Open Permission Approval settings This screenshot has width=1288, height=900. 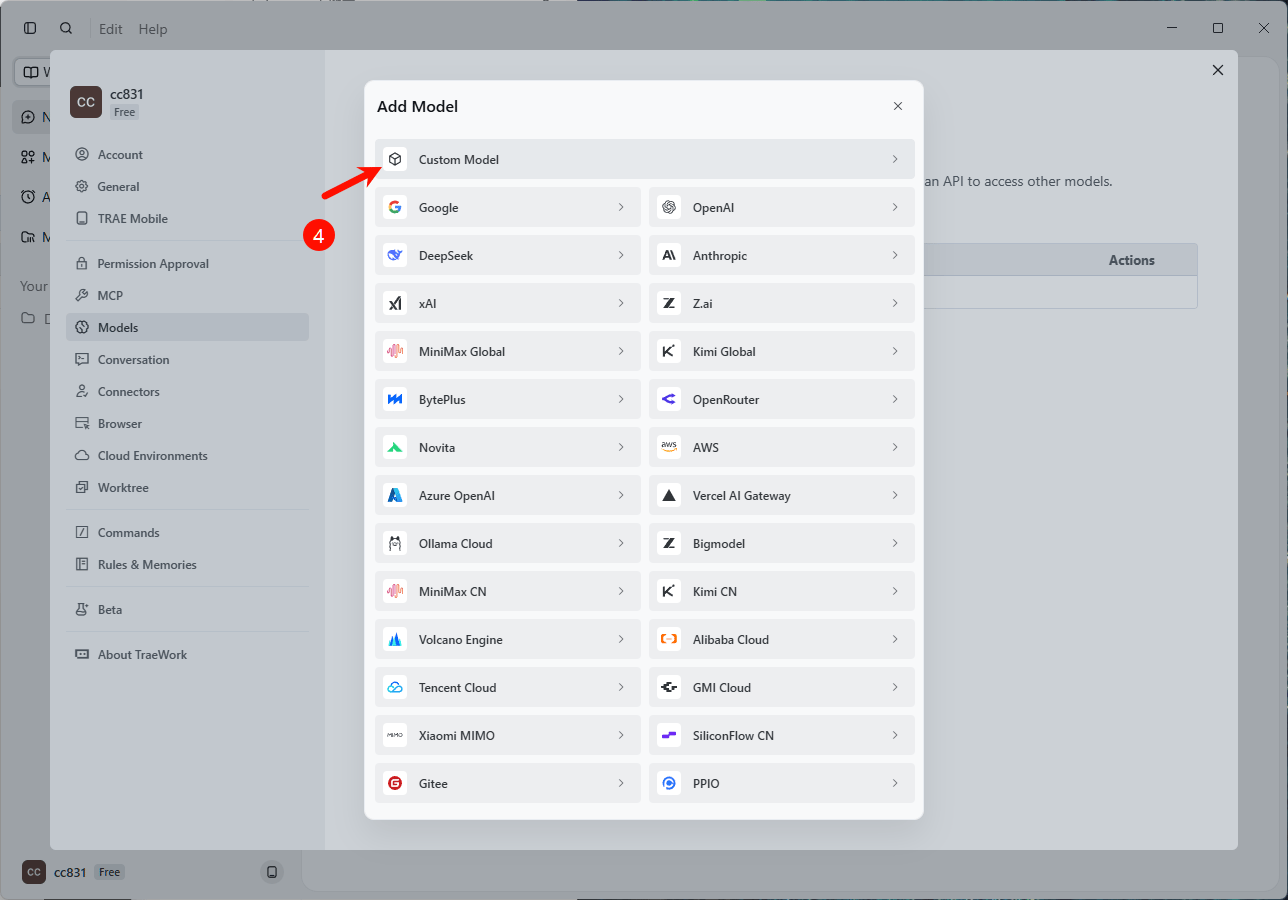(188, 264)
